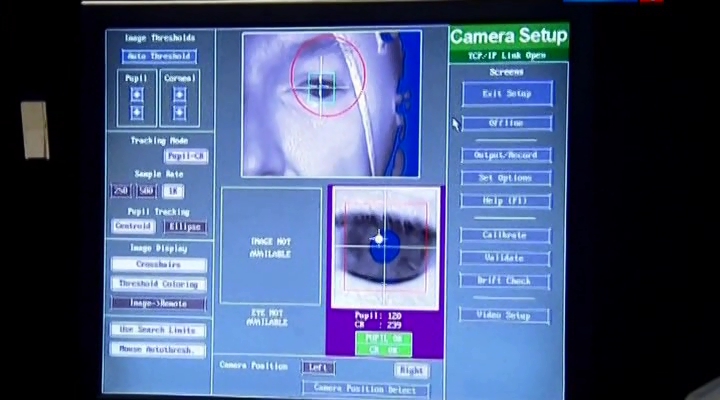Screen dimensions: 720x400
Task: Increase the Pupil threshold with up arrow
Action: pyautogui.click(x=137, y=95)
